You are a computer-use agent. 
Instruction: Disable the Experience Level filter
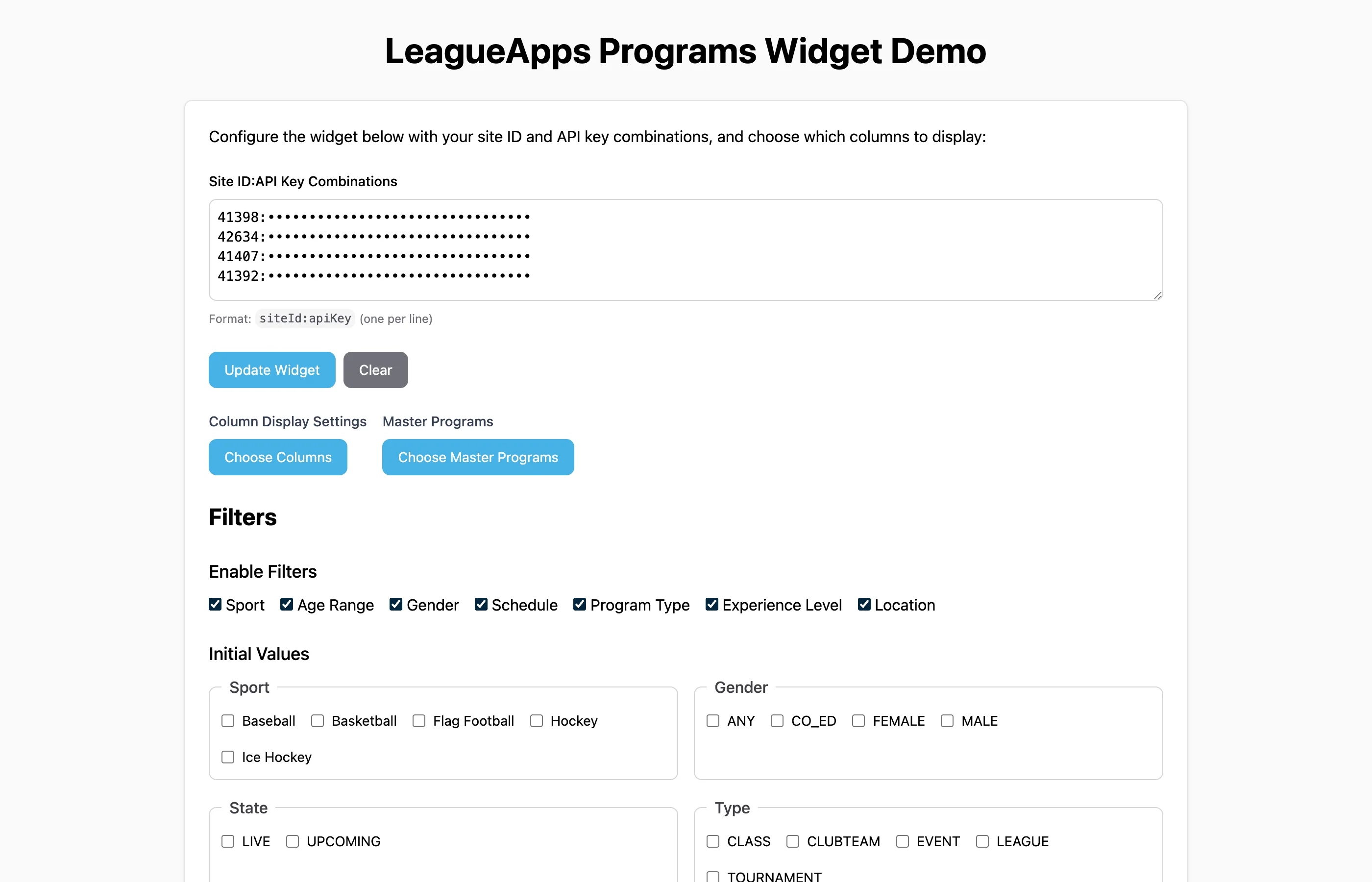712,604
